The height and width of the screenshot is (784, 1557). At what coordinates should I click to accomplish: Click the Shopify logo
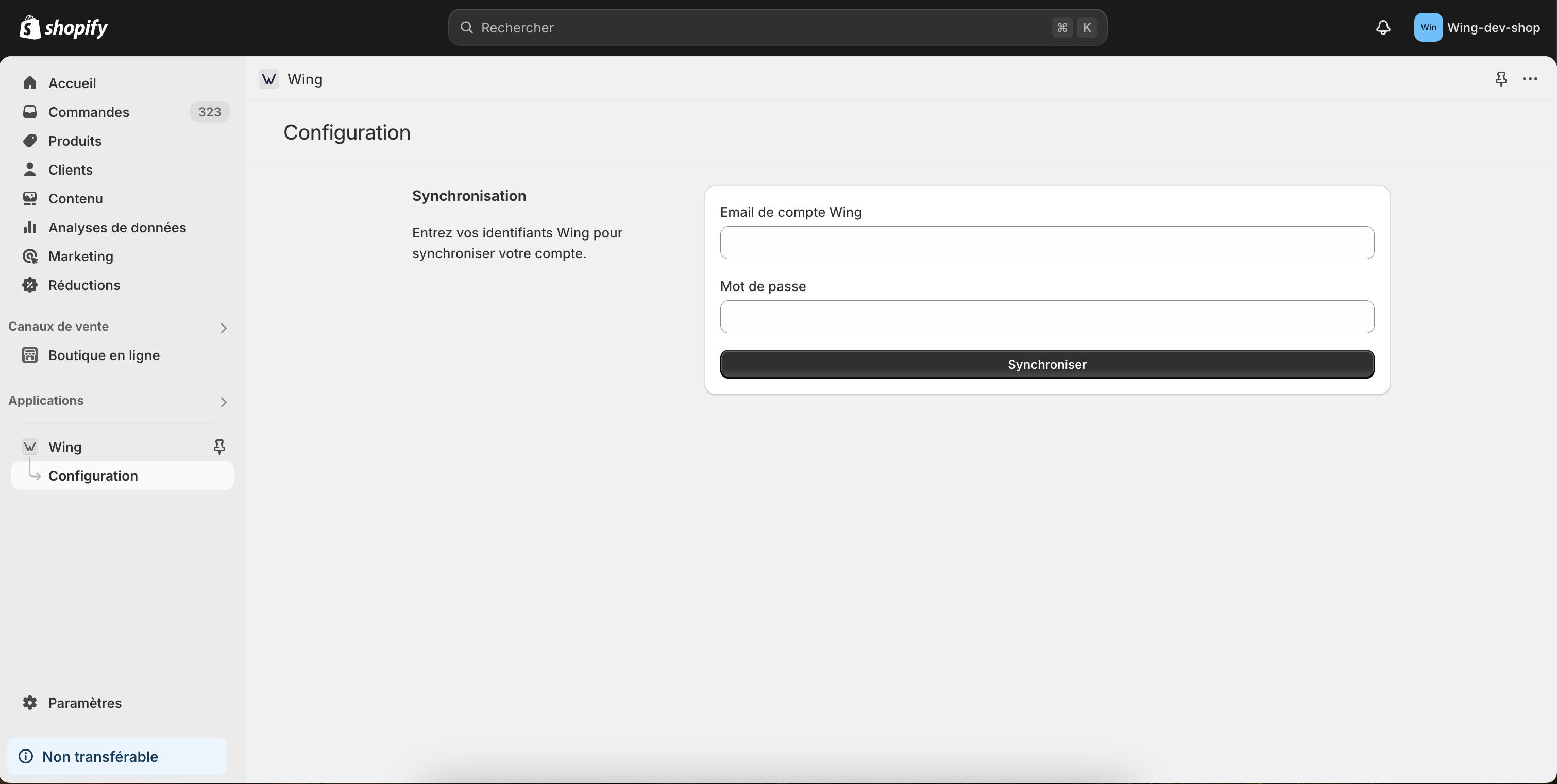point(63,27)
